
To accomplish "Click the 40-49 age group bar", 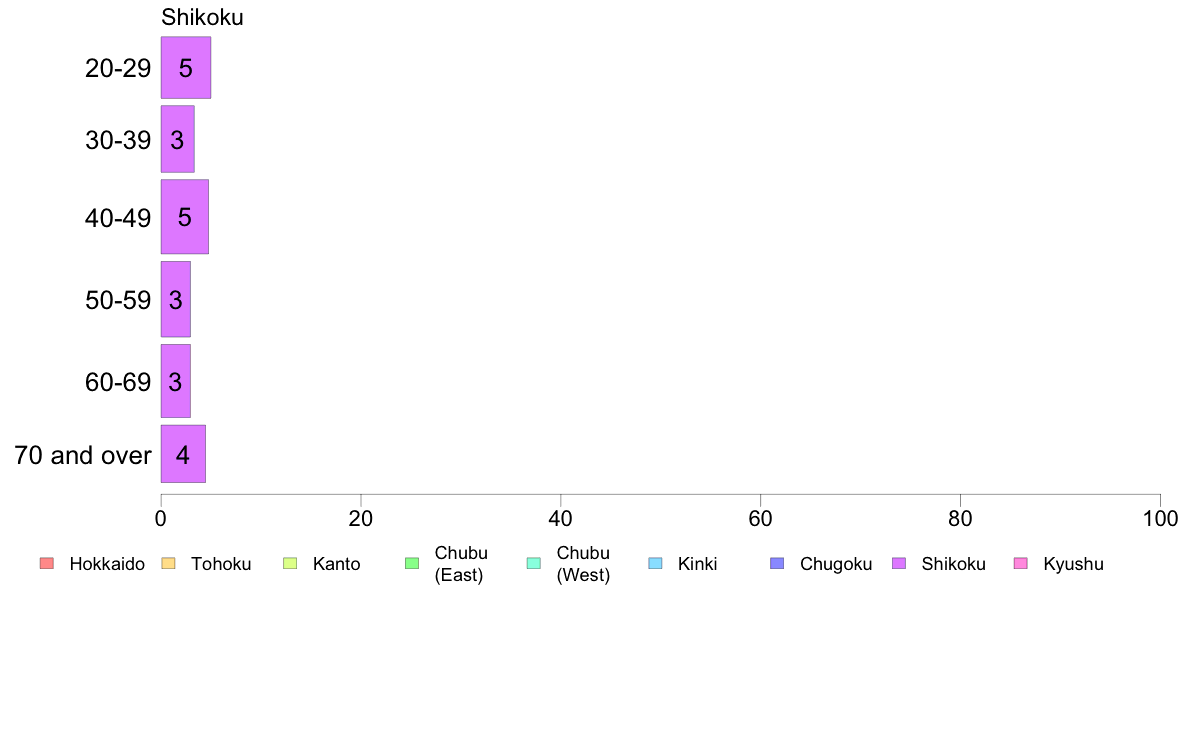I will 184,217.
